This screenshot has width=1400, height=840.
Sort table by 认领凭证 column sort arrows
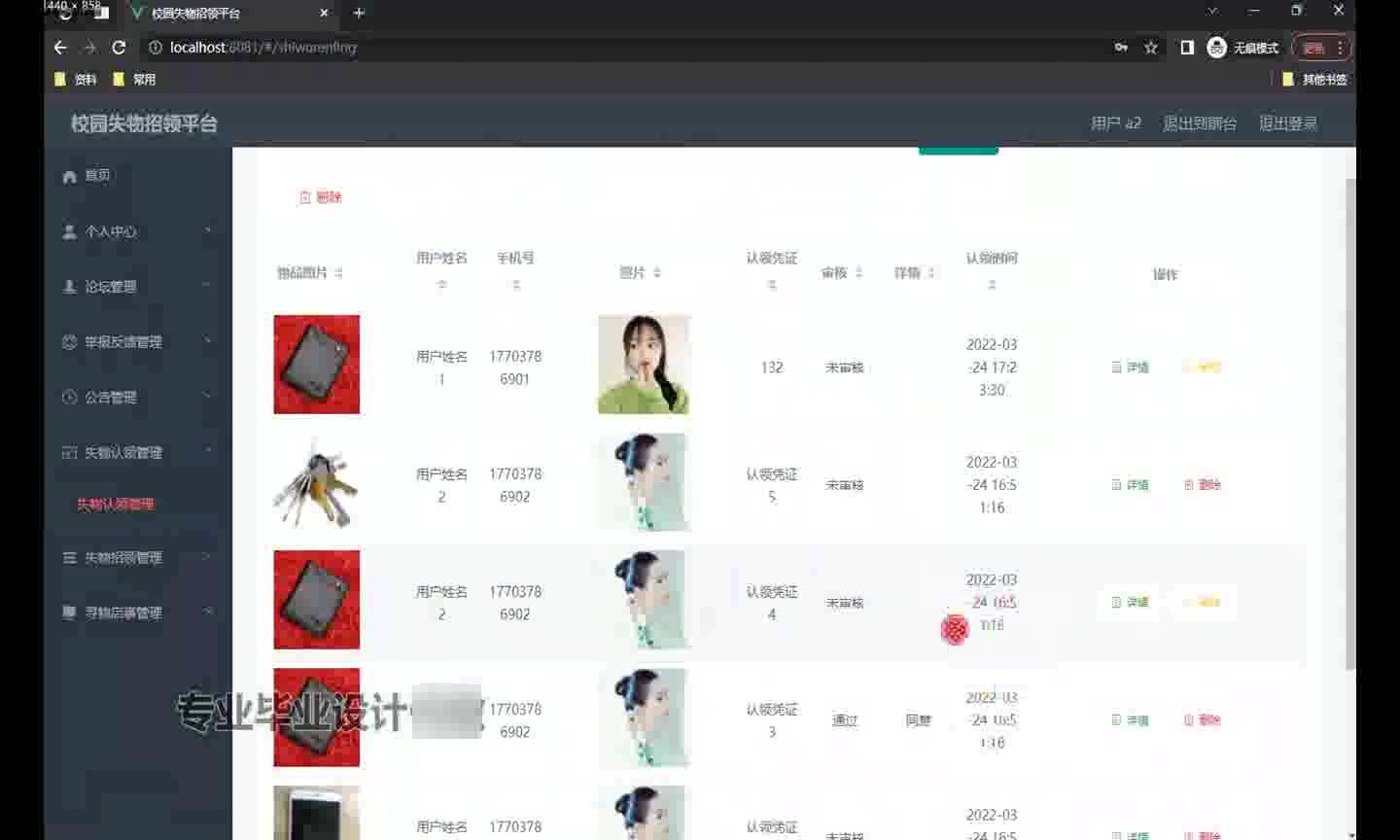click(772, 285)
